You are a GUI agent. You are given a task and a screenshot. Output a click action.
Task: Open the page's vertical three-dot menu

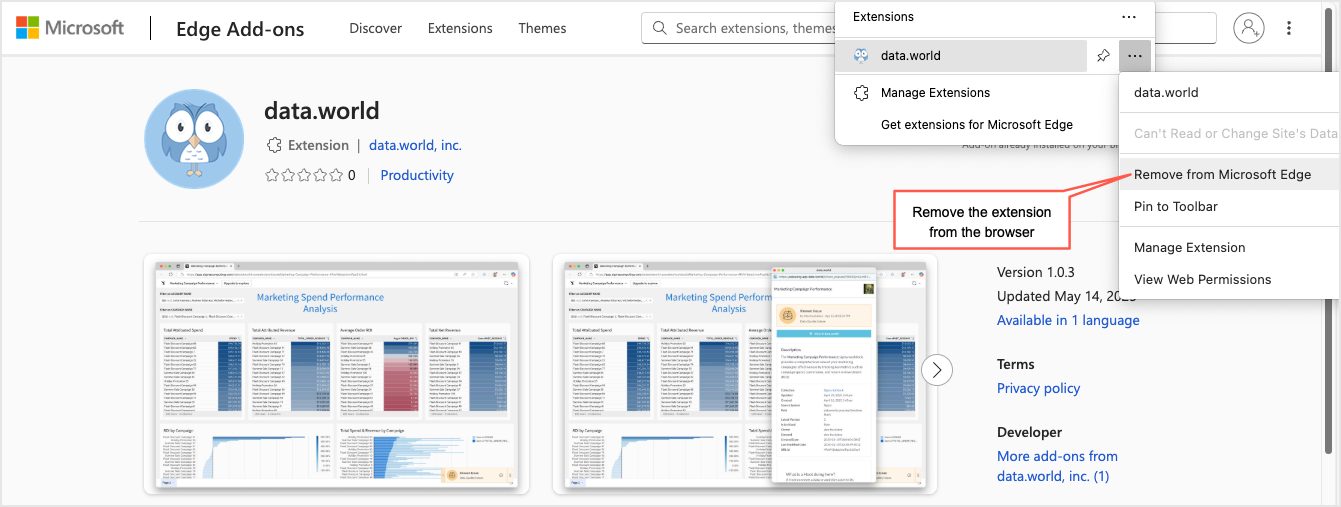coord(1289,28)
